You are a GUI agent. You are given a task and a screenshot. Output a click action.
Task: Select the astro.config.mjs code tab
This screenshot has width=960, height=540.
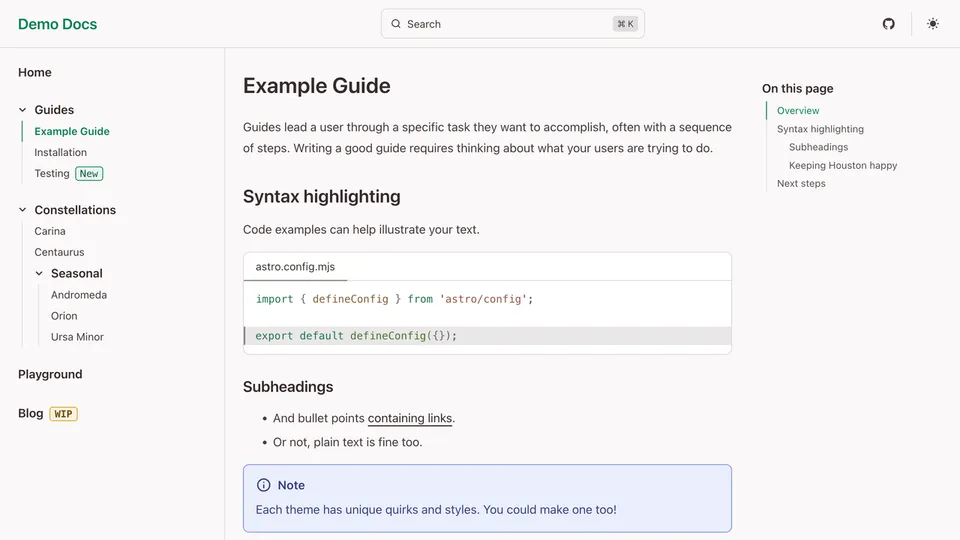click(295, 267)
